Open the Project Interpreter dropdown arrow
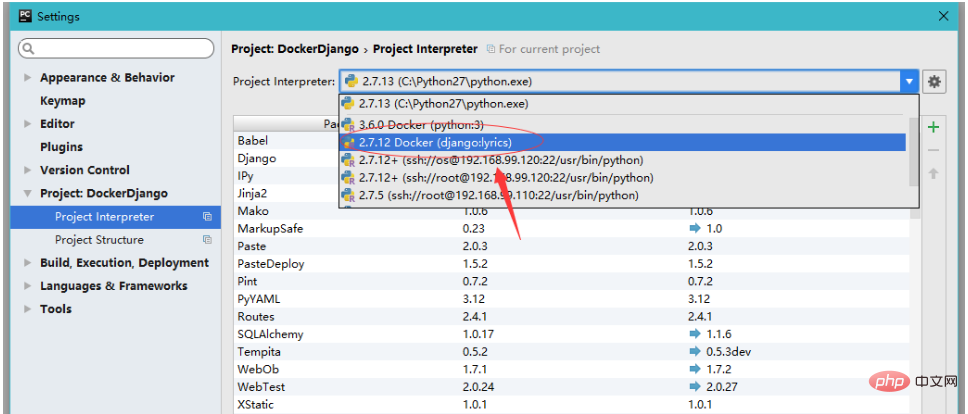968x414 pixels. pos(909,81)
